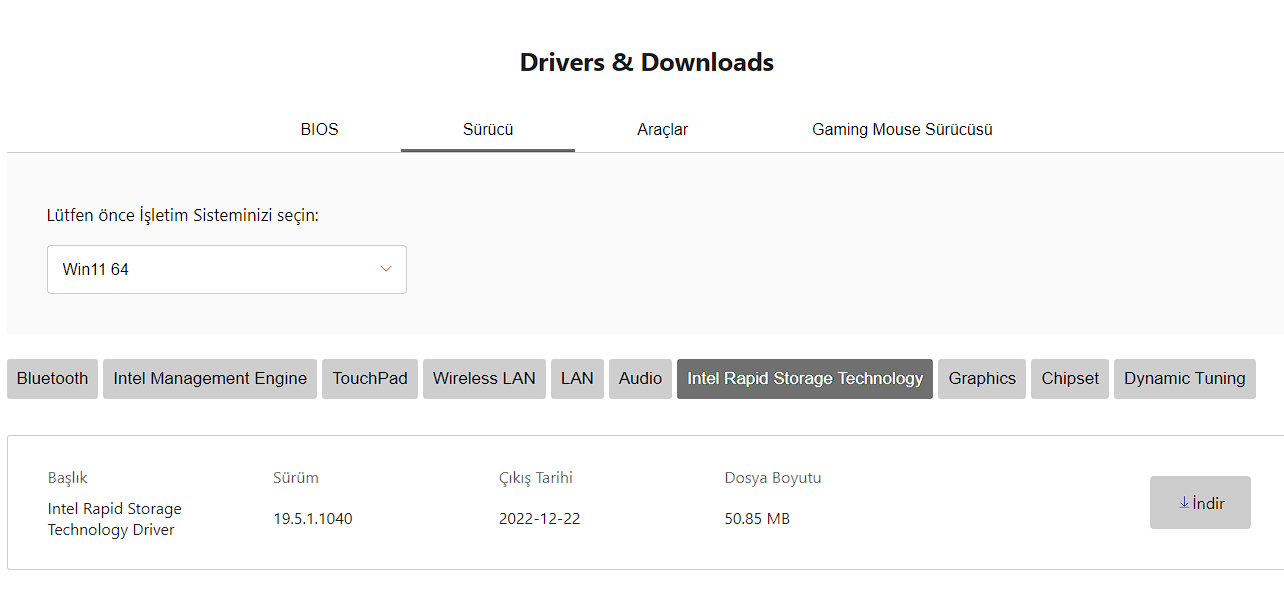This screenshot has width=1284, height=590.
Task: Switch to the BIOS tab
Action: [320, 129]
